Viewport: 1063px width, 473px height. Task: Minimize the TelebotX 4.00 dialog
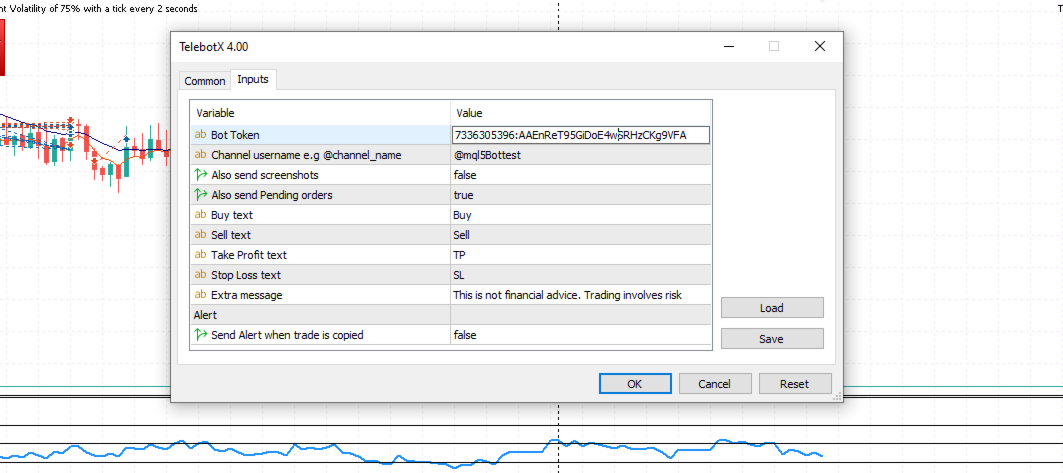(x=729, y=46)
